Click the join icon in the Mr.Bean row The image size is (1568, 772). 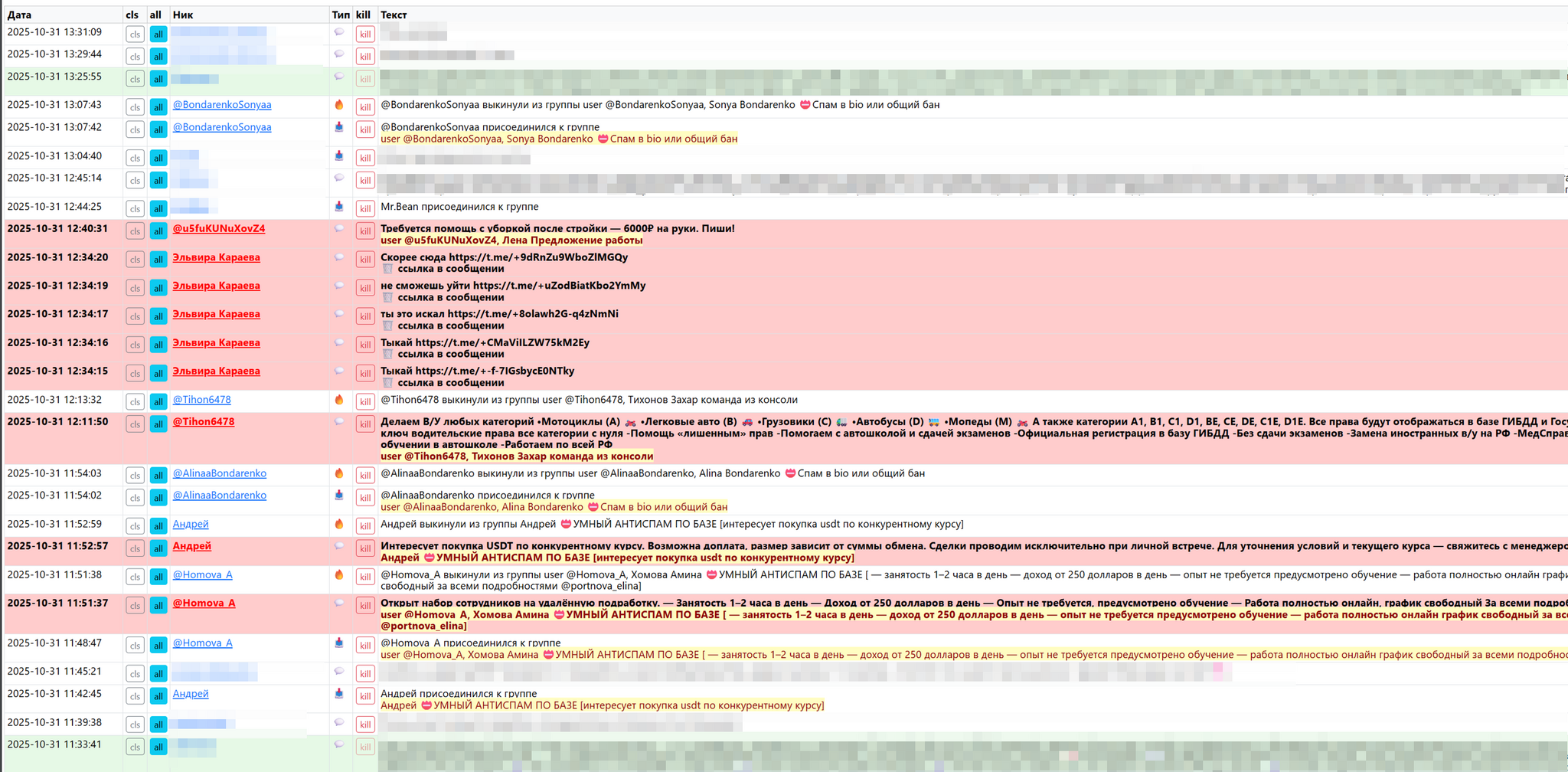tap(339, 207)
